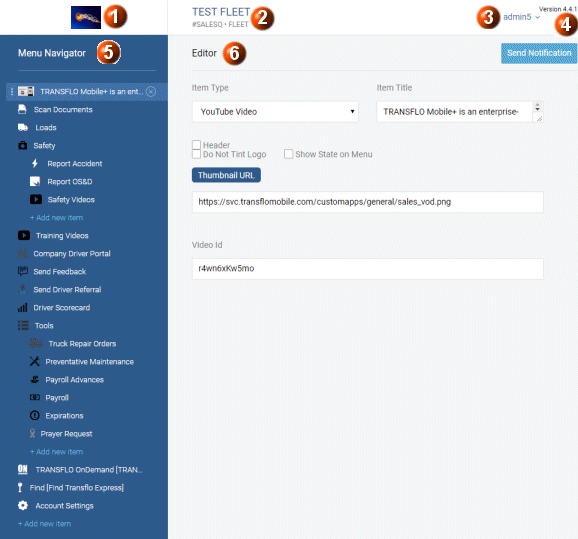The width and height of the screenshot is (578, 539).
Task: Open the Item Type dropdown
Action: 275,112
